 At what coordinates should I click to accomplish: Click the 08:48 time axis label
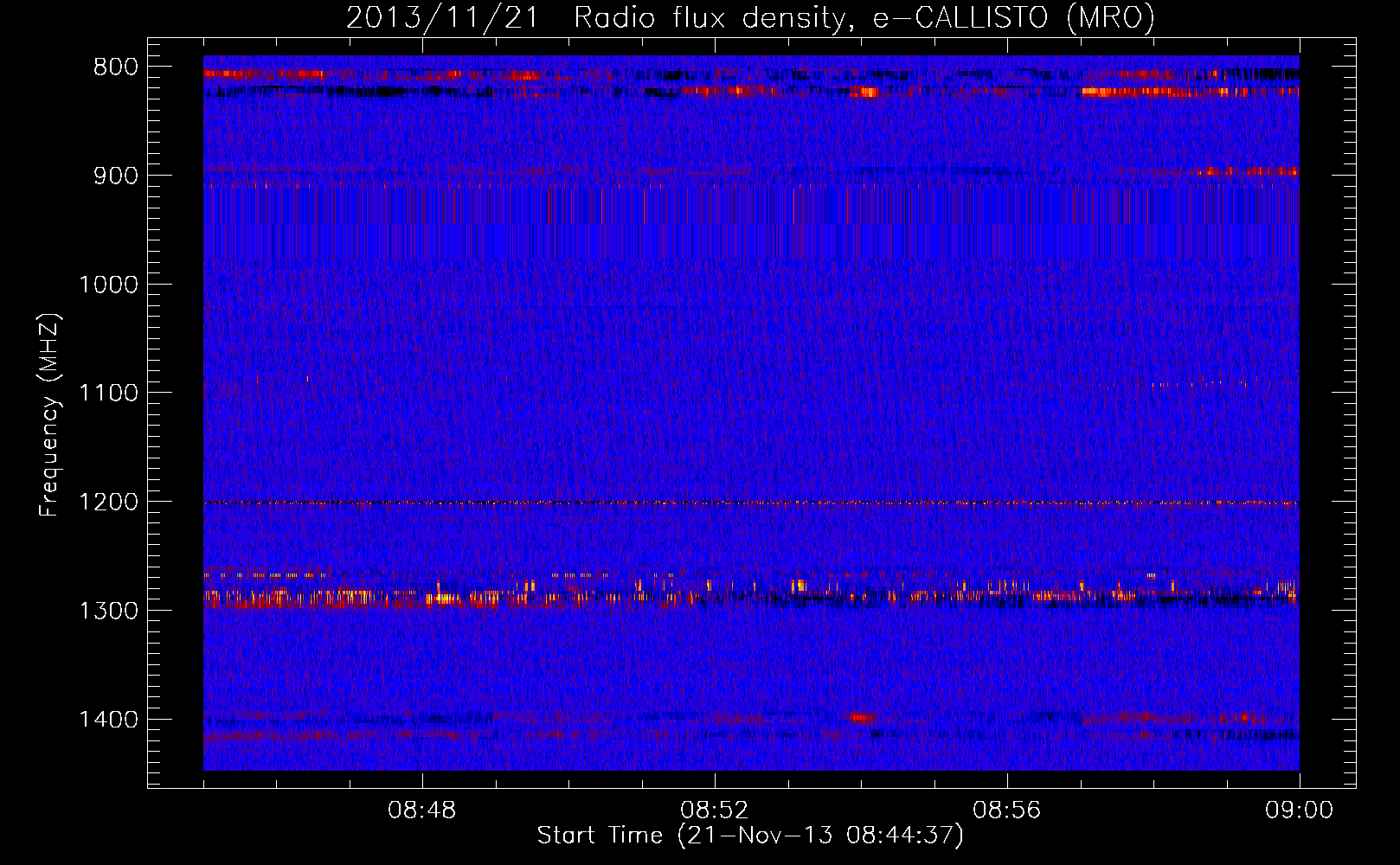pyautogui.click(x=422, y=811)
